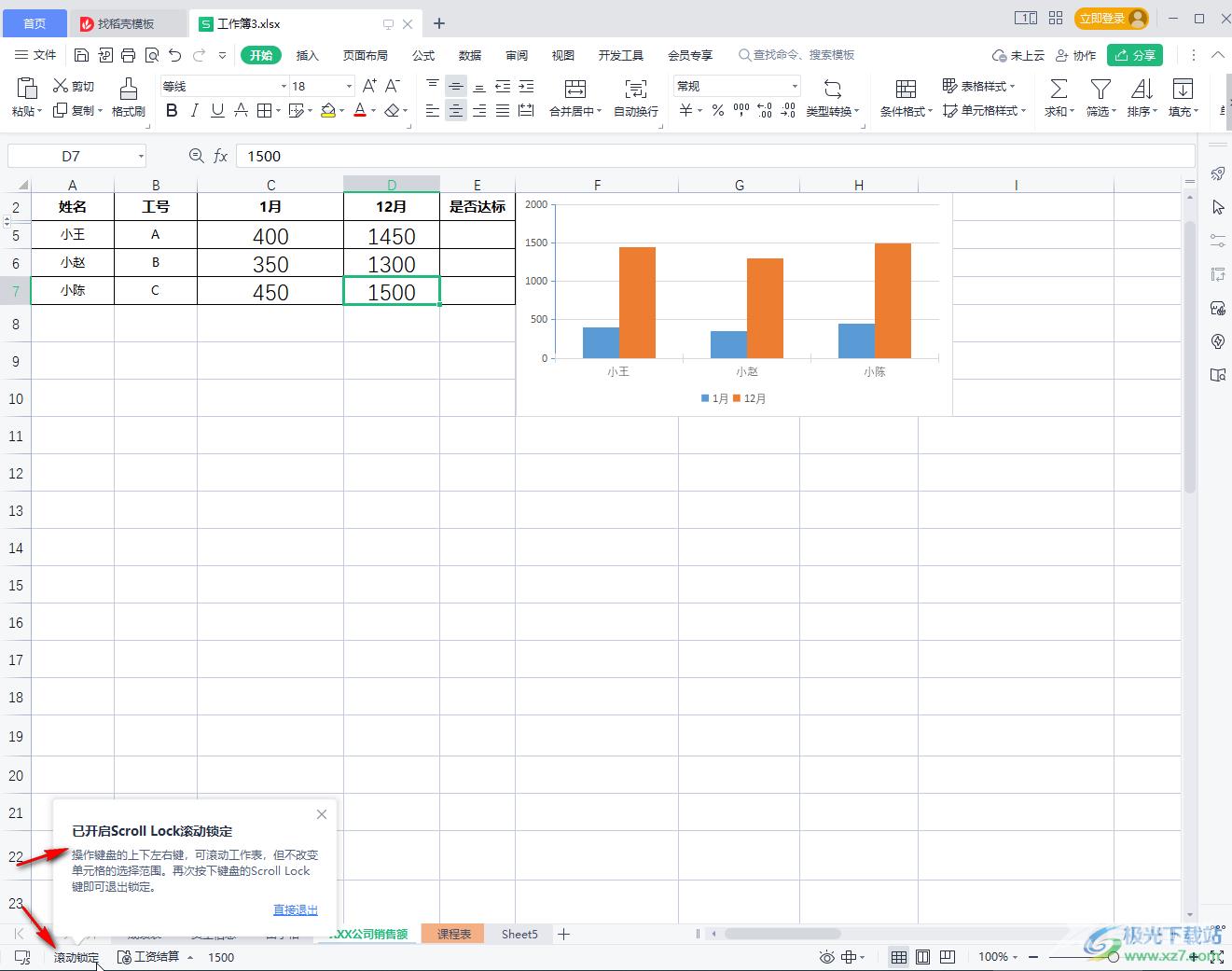
Task: Toggle horizontal center alignment
Action: pos(456,111)
